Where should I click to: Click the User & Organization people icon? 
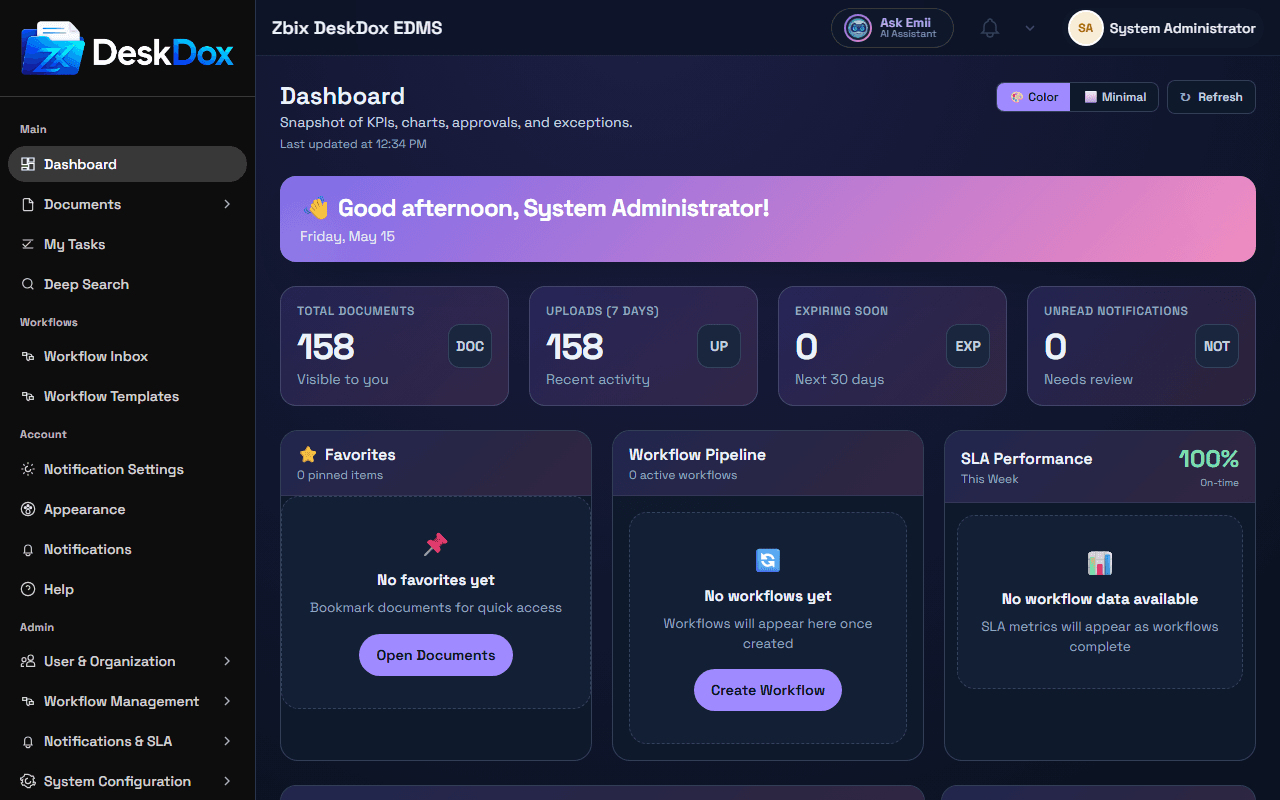pos(28,661)
